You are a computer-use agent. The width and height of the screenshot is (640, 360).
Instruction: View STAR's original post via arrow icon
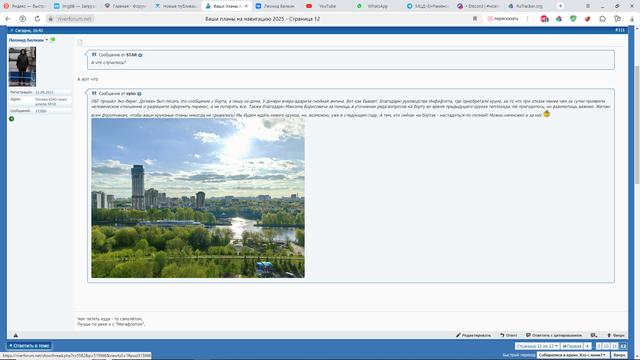point(140,55)
